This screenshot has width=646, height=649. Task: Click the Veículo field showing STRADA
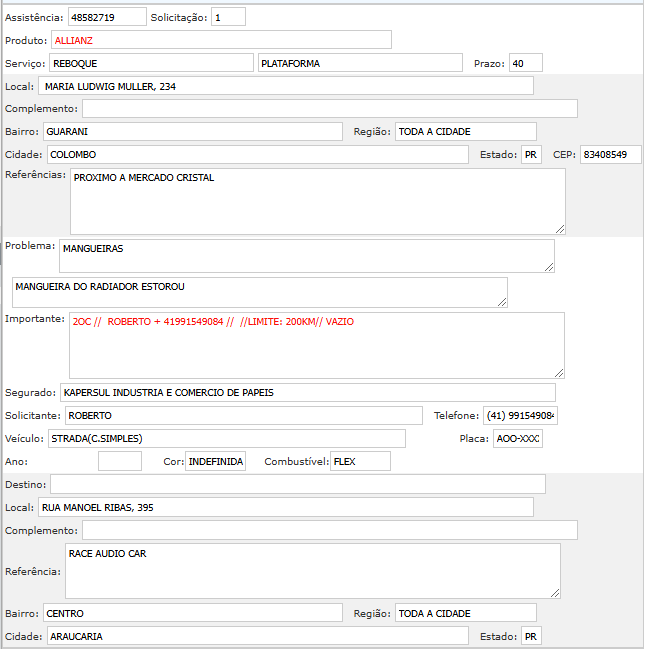(226, 438)
